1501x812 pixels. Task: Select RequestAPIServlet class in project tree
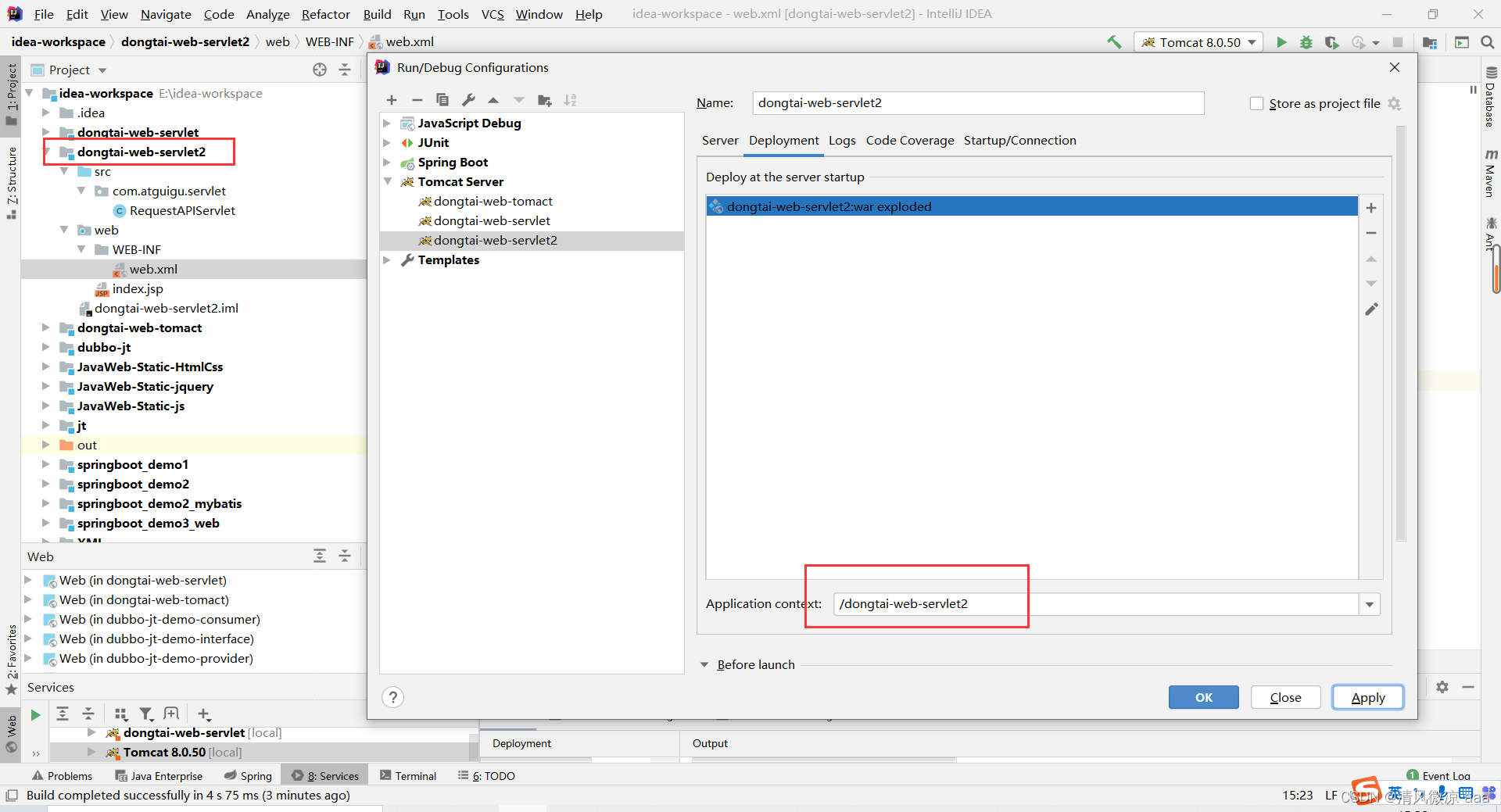(x=182, y=210)
